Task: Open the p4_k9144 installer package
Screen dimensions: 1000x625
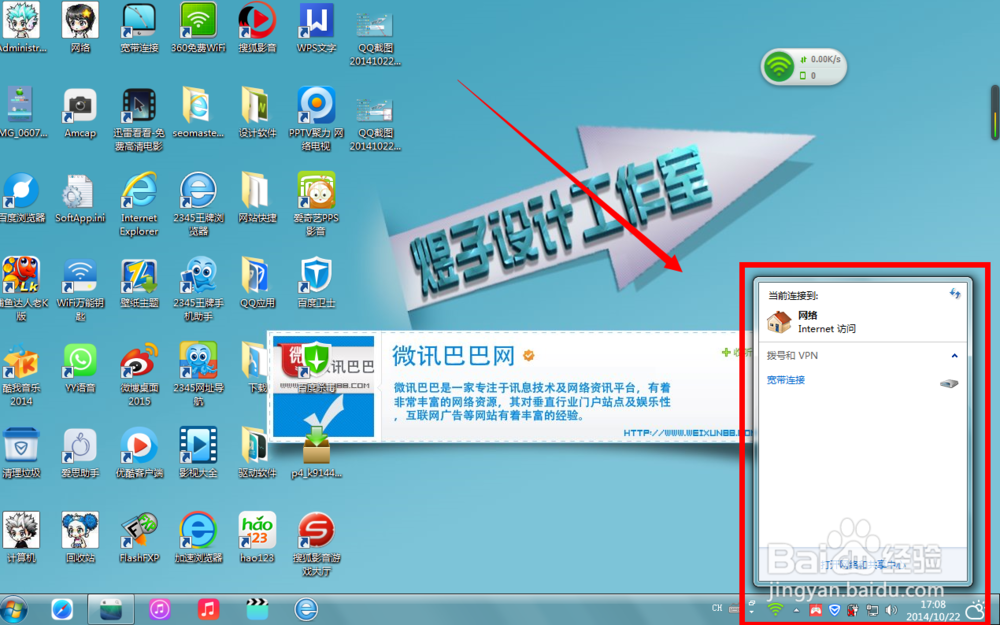Action: tap(316, 453)
